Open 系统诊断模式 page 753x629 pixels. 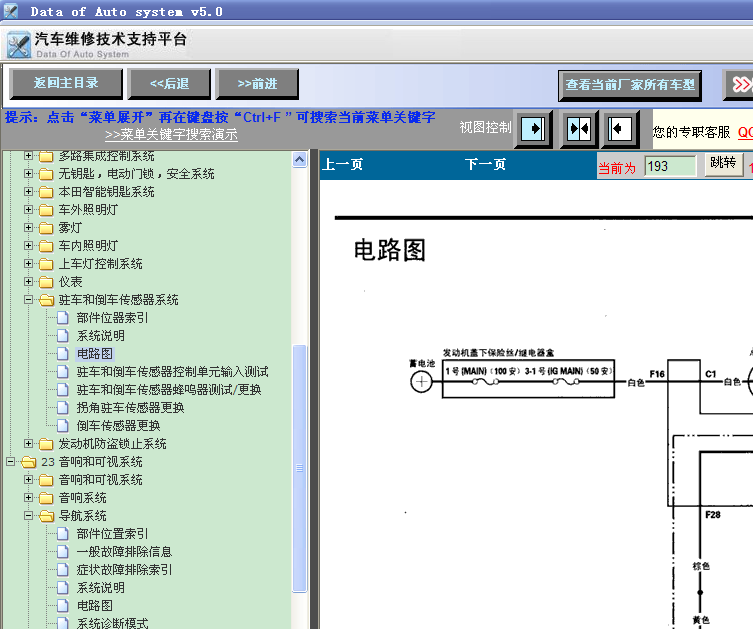(x=112, y=623)
